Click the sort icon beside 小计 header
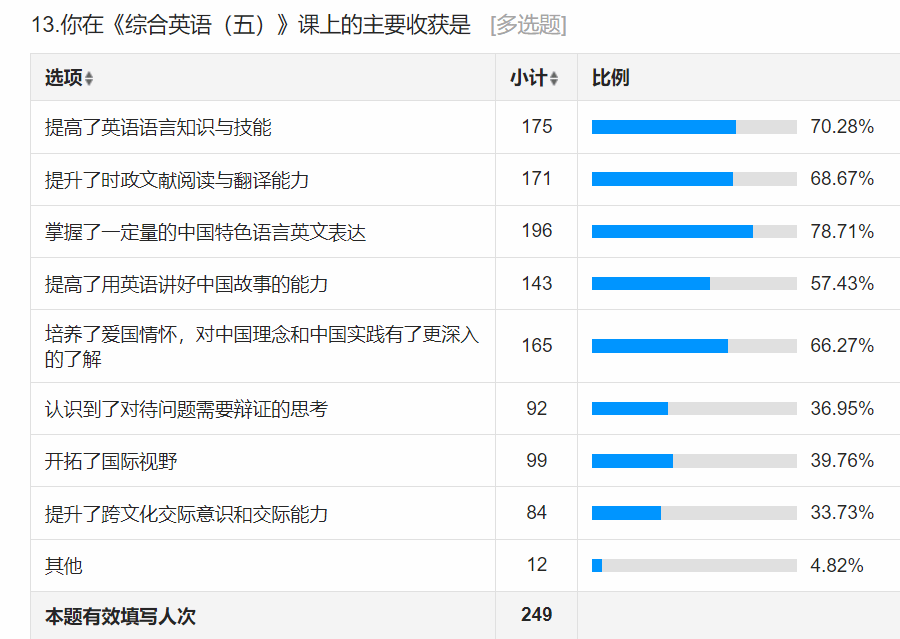 pyautogui.click(x=554, y=79)
